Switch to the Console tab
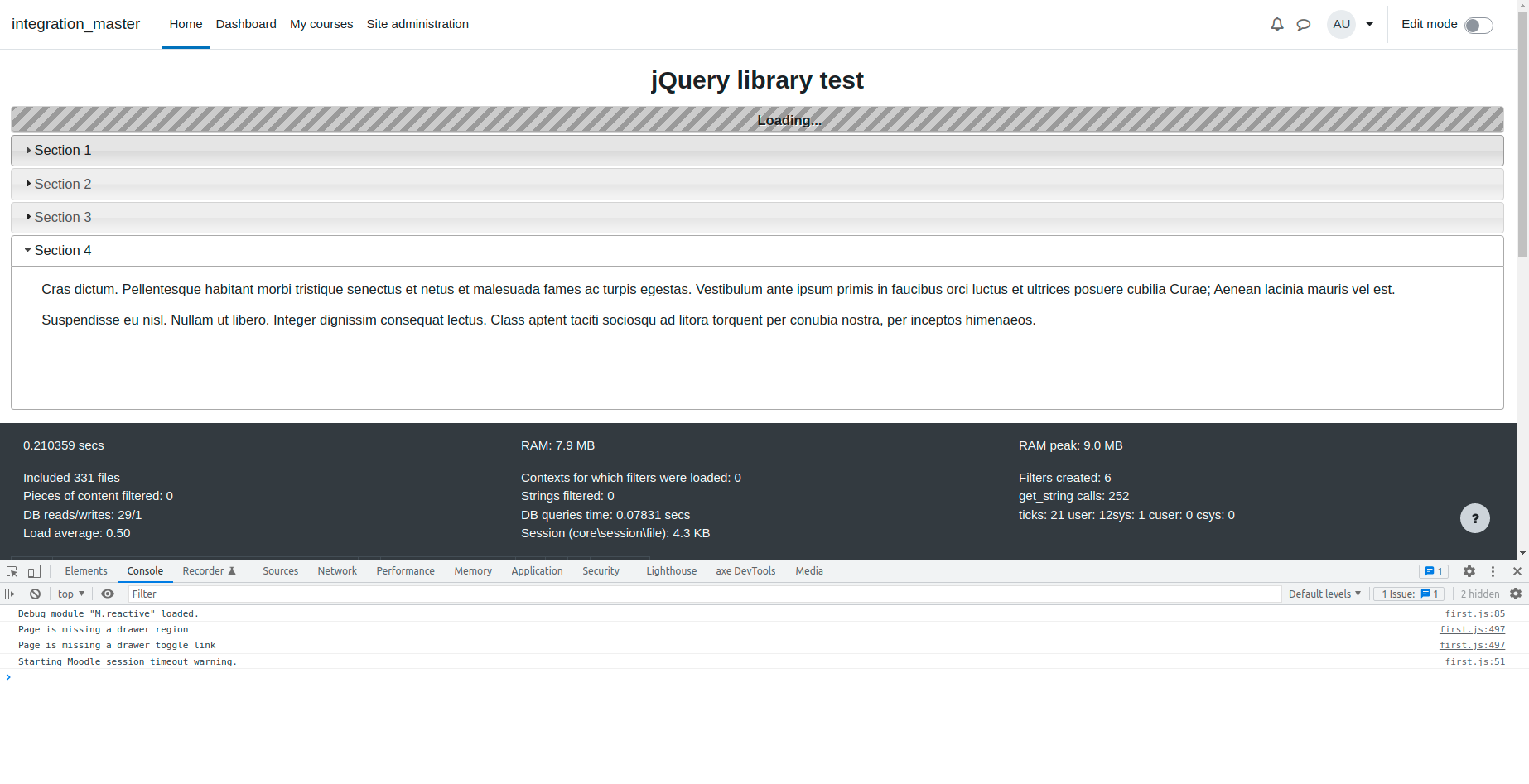The image size is (1529, 784). [x=145, y=571]
